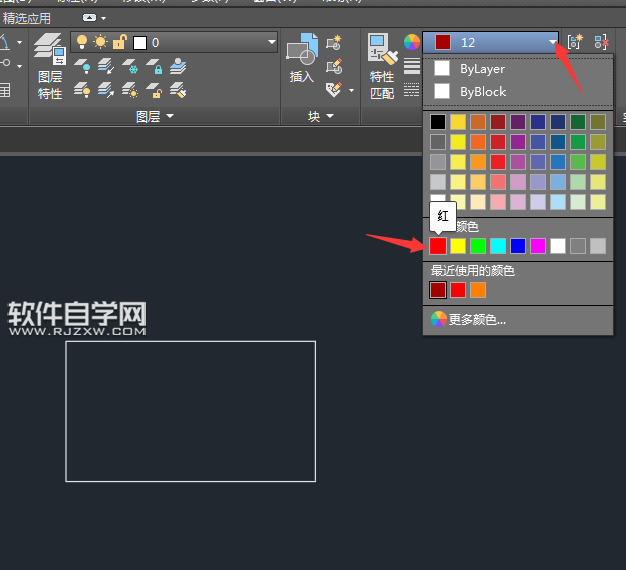Toggle layer 0 on/off lightbulb
The width and height of the screenshot is (626, 570).
[x=82, y=42]
